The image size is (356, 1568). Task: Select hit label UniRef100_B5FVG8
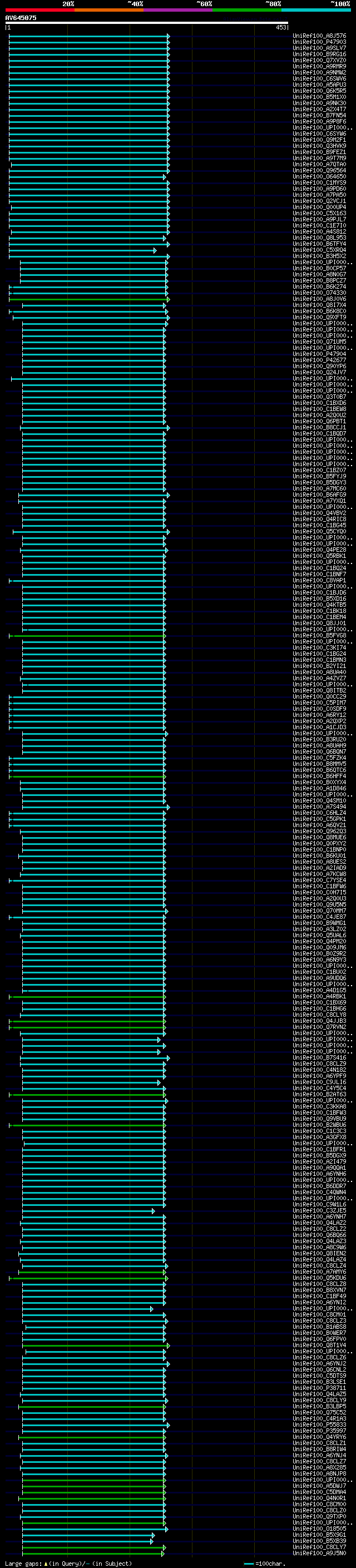click(319, 635)
